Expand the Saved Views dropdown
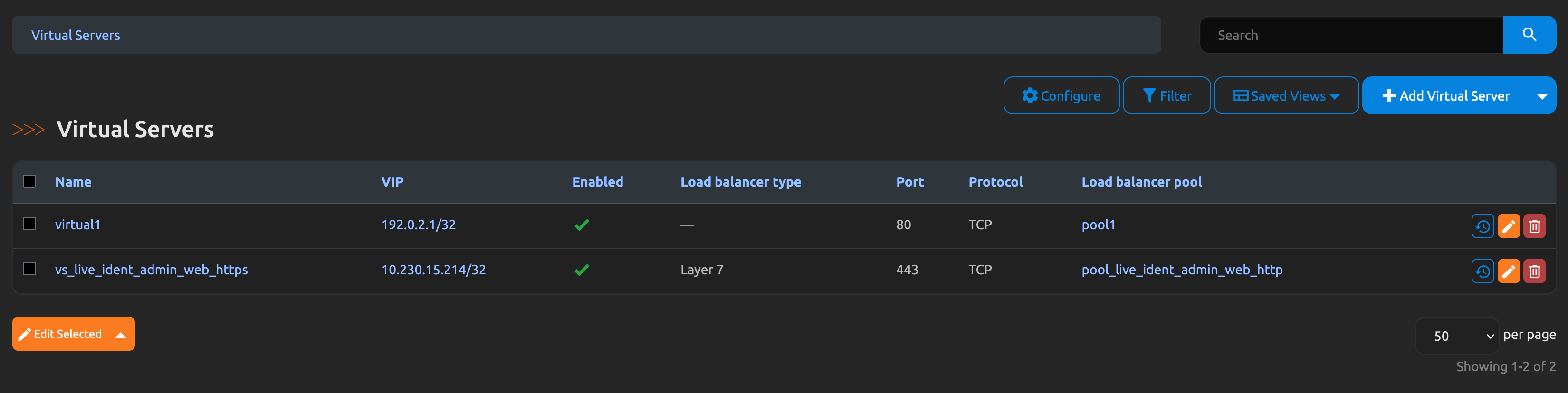 [x=1286, y=95]
